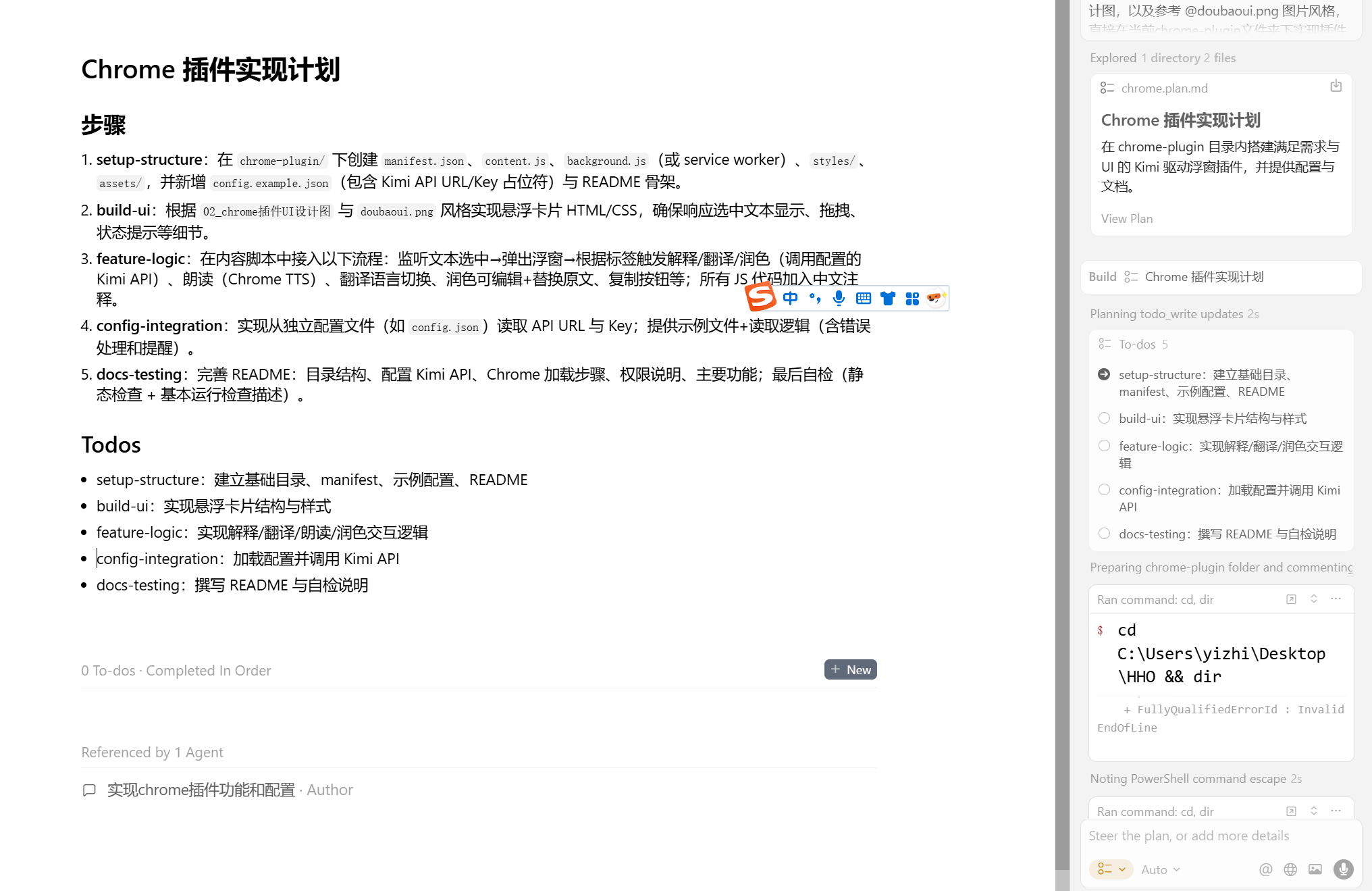
Task: Click the Sogou AI assistant emoji icon
Action: click(936, 298)
